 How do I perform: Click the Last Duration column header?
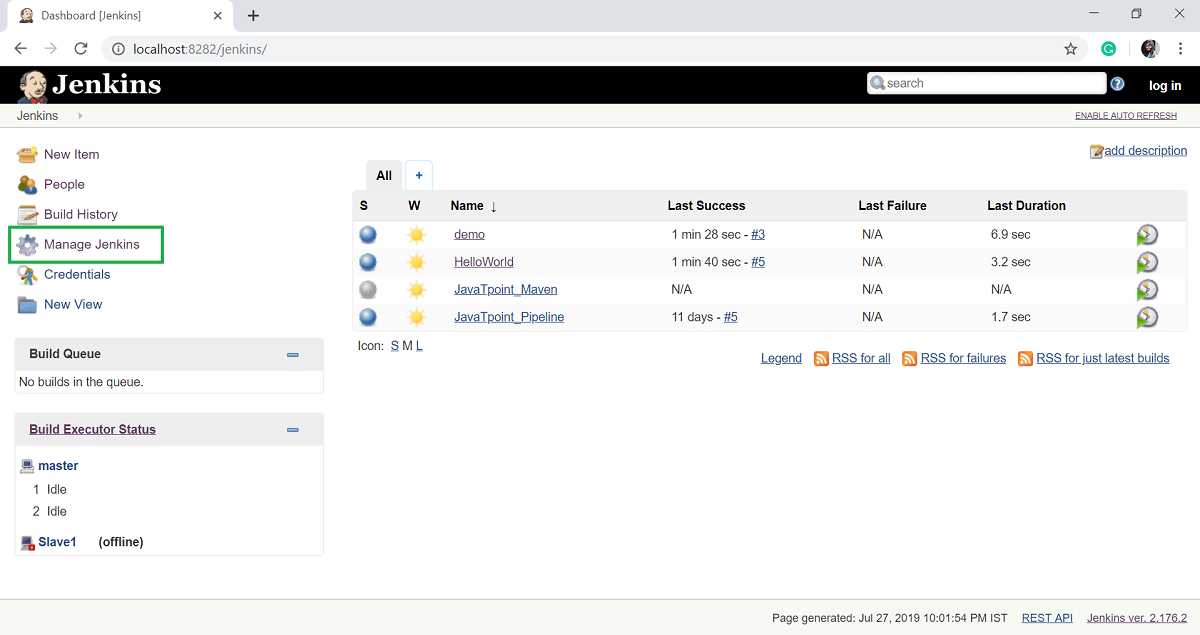click(1026, 206)
